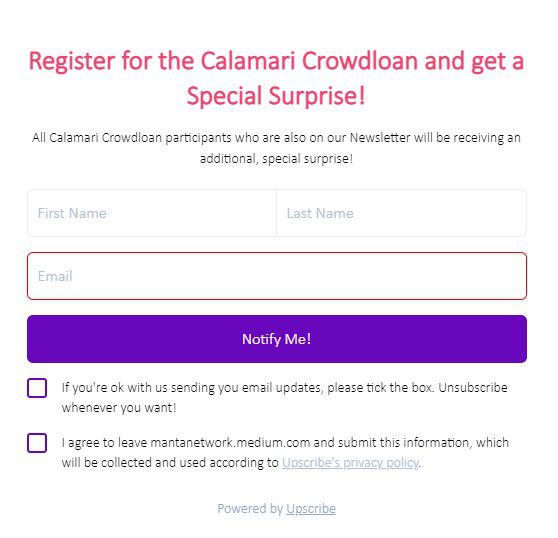Image resolution: width=558 pixels, height=538 pixels.
Task: Click the additional, special surprise! text line
Action: coord(276,159)
